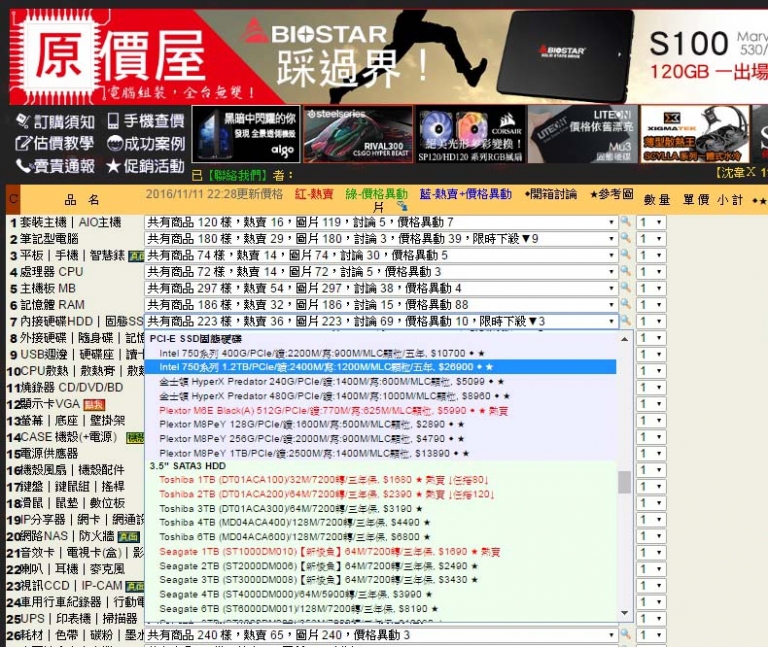768x647 pixels.
Task: Select Seagate 1TB ST1000DM010 $1690 option
Action: 380,552
